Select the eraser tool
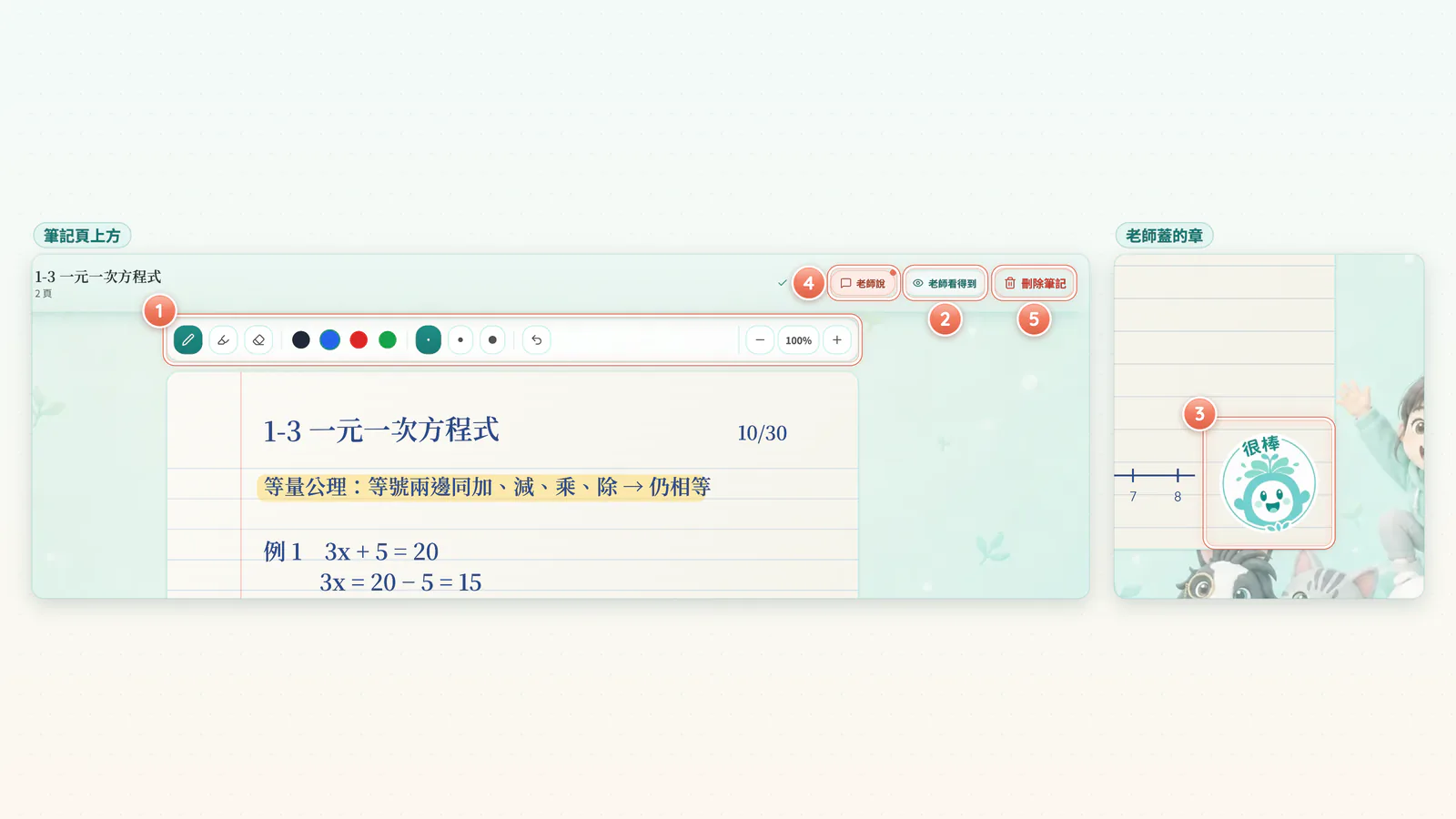 pyautogui.click(x=258, y=340)
